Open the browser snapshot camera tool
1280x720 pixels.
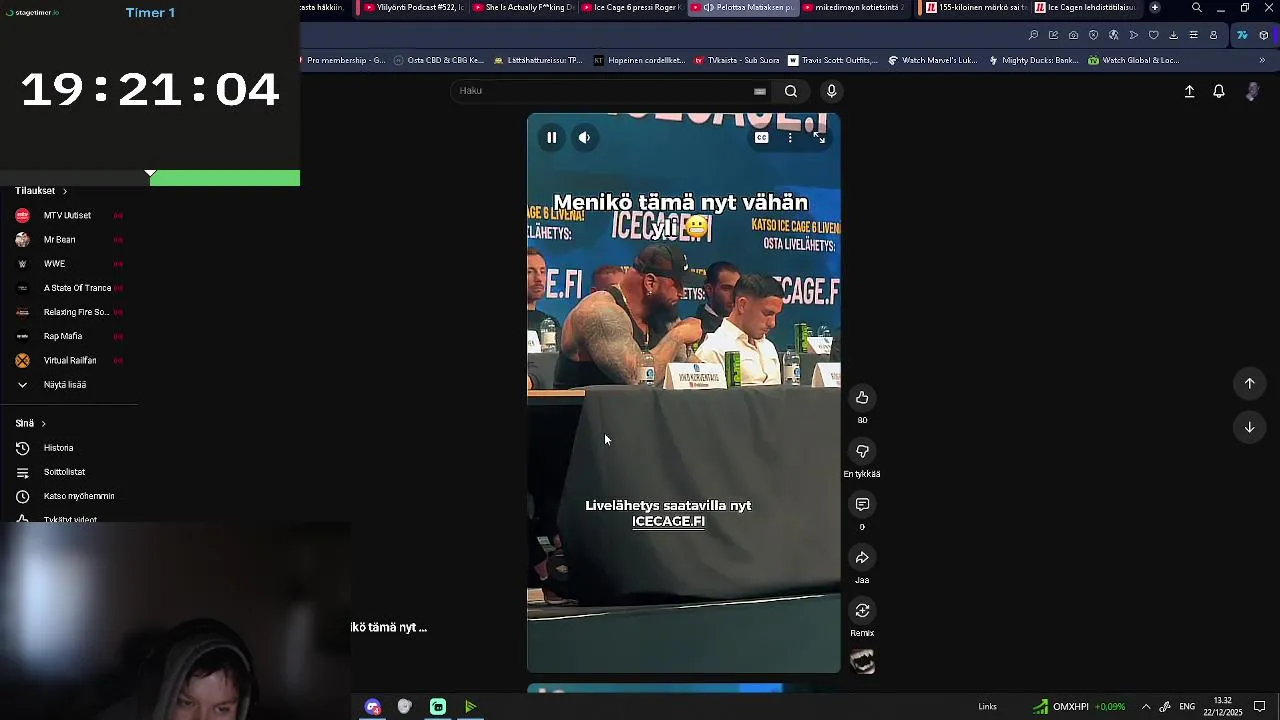tap(1073, 35)
